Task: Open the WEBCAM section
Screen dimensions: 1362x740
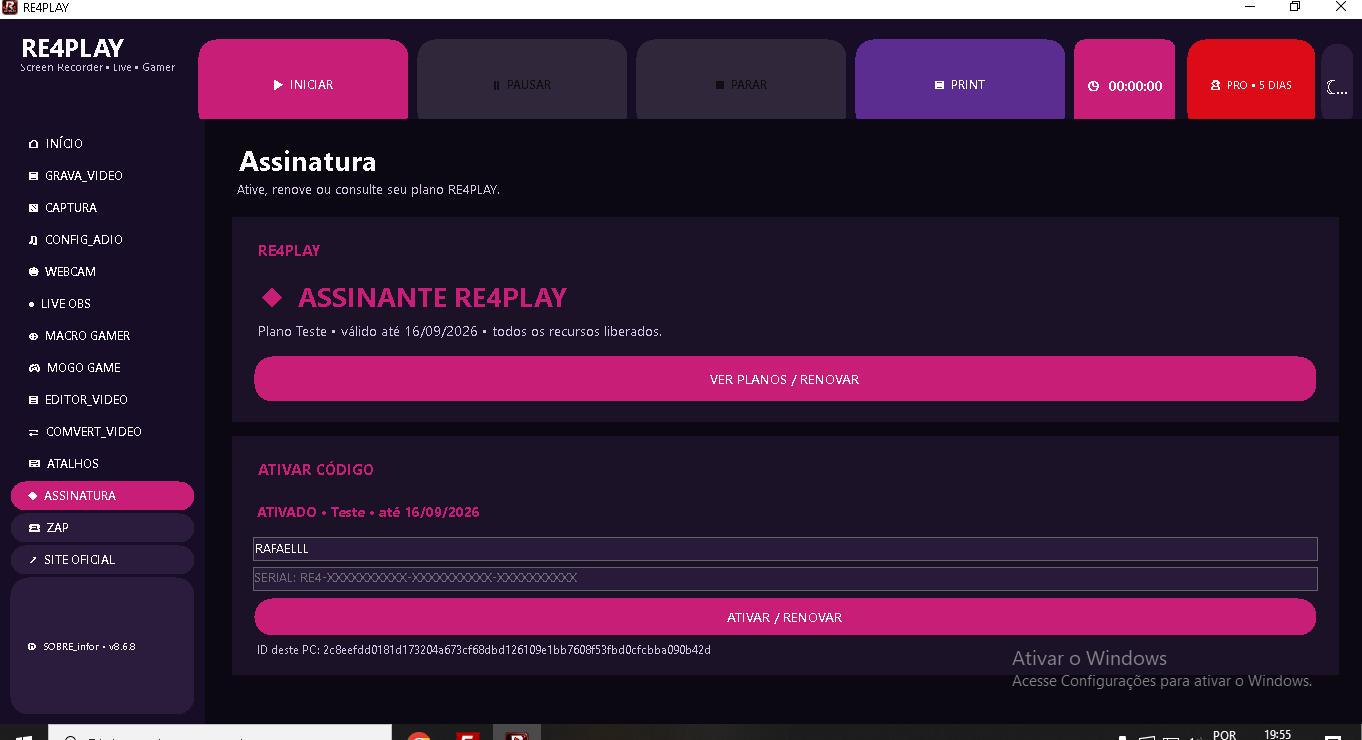Action: [x=102, y=272]
